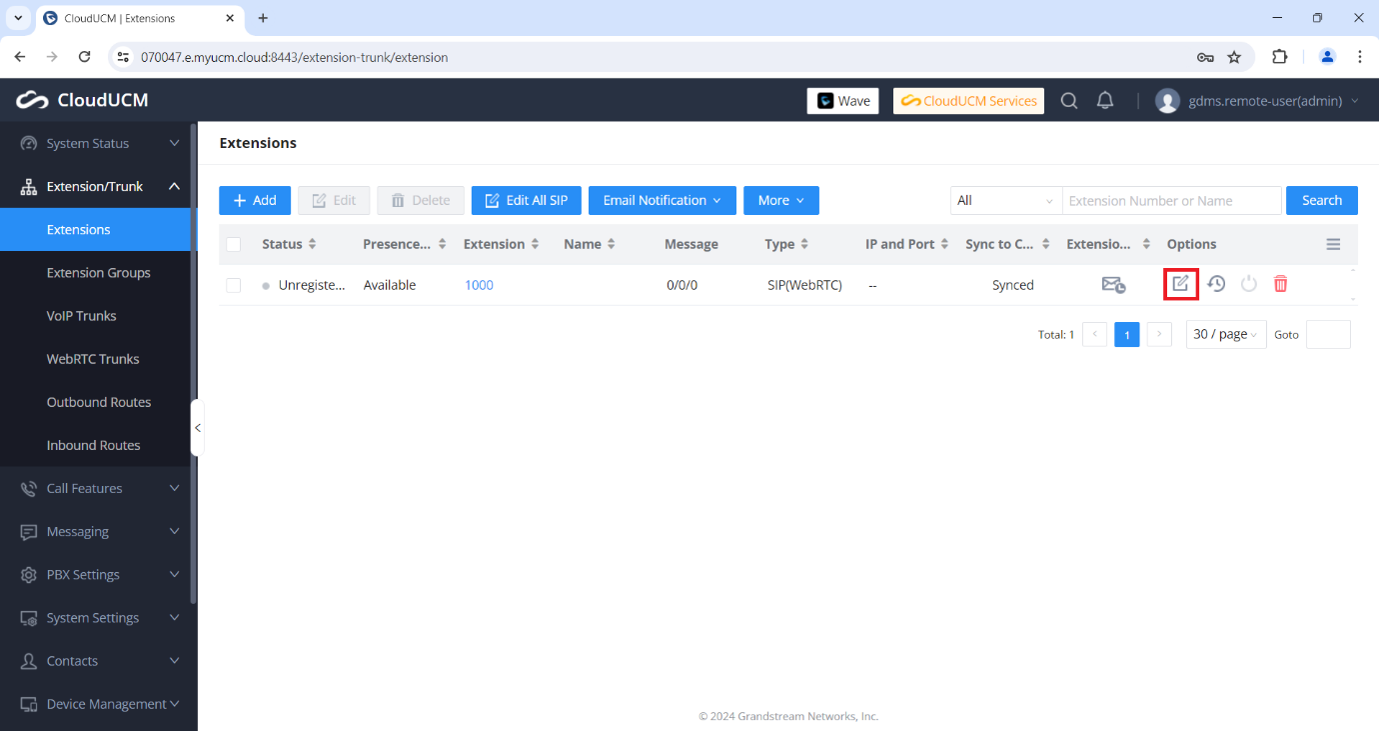Click the reset history icon in Options column
1384x736 pixels.
[x=1216, y=284]
